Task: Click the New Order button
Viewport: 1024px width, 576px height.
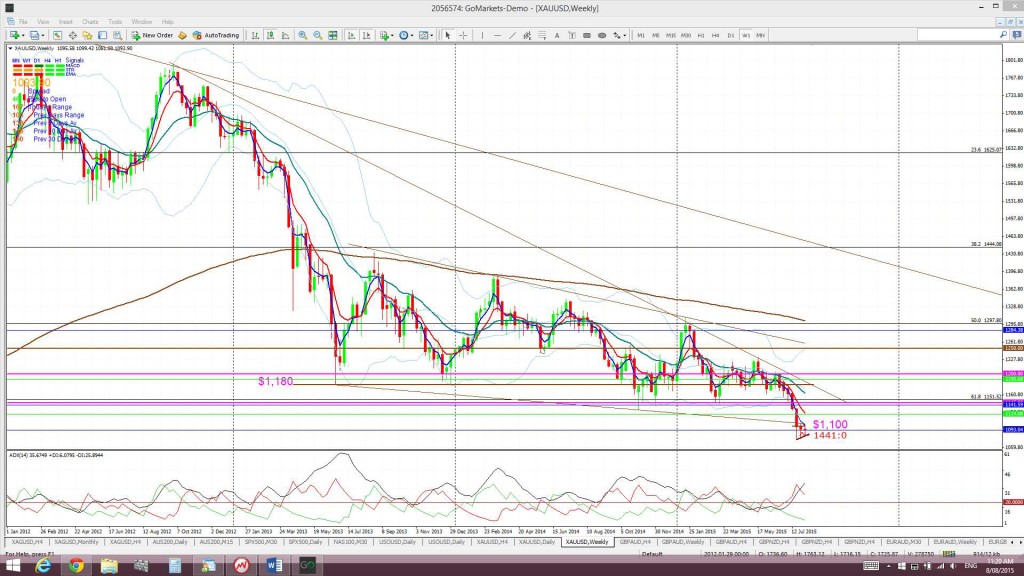Action: coord(152,35)
